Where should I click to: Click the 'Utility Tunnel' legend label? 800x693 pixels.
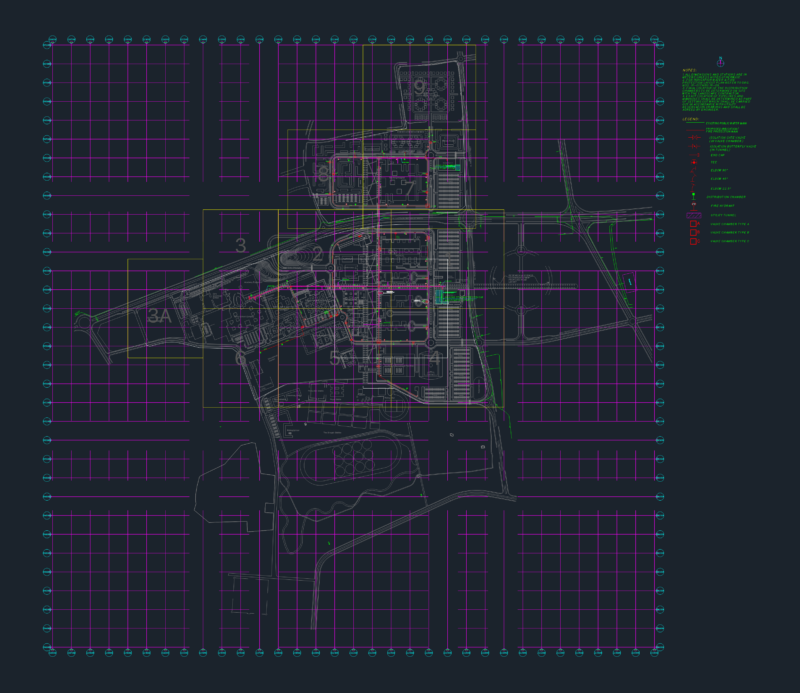click(723, 215)
